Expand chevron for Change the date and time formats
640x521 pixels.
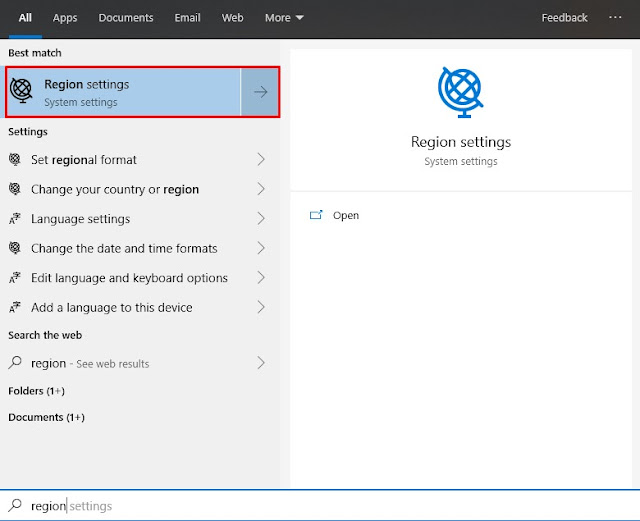pos(261,248)
